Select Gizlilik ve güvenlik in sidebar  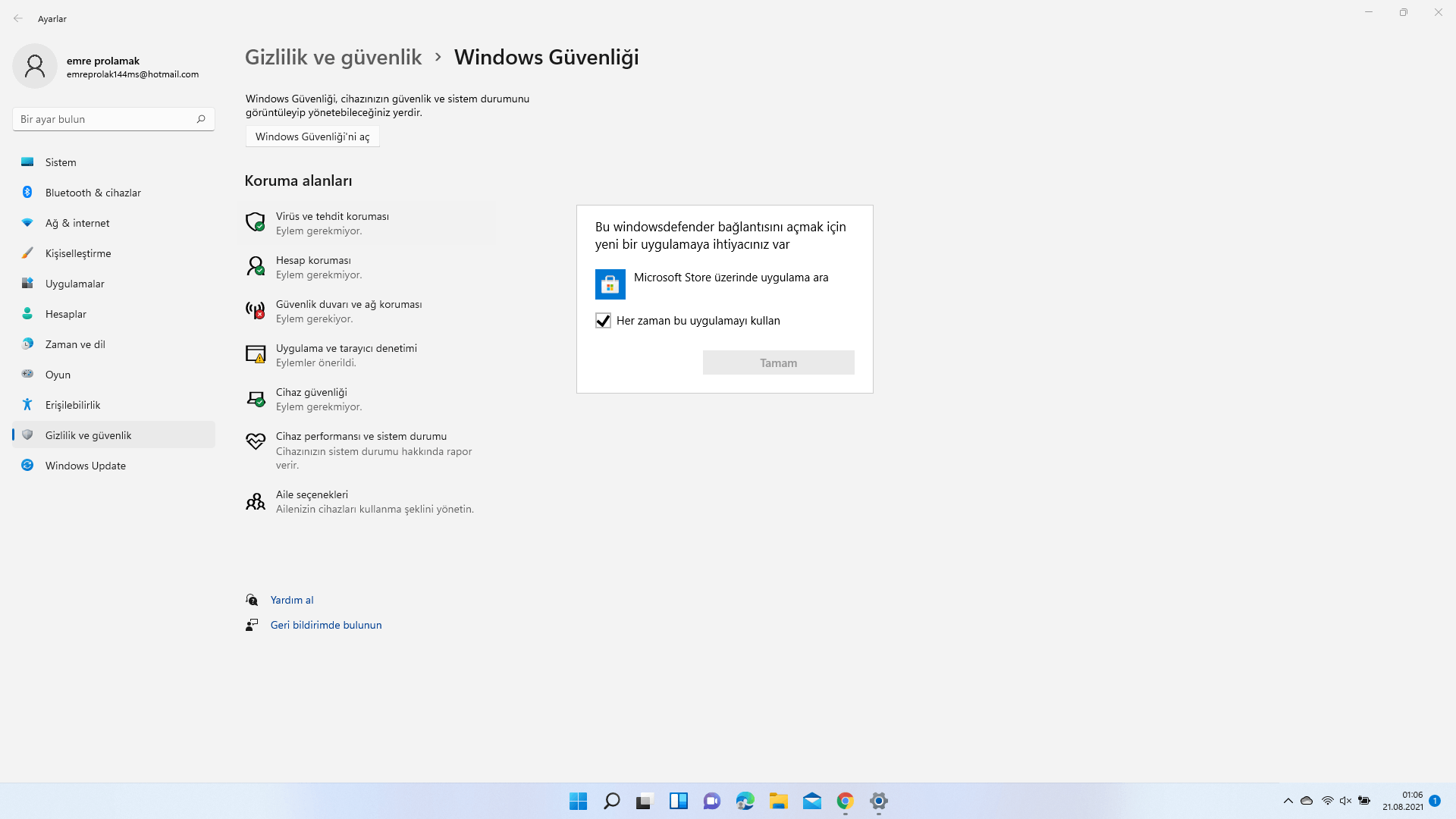point(114,435)
